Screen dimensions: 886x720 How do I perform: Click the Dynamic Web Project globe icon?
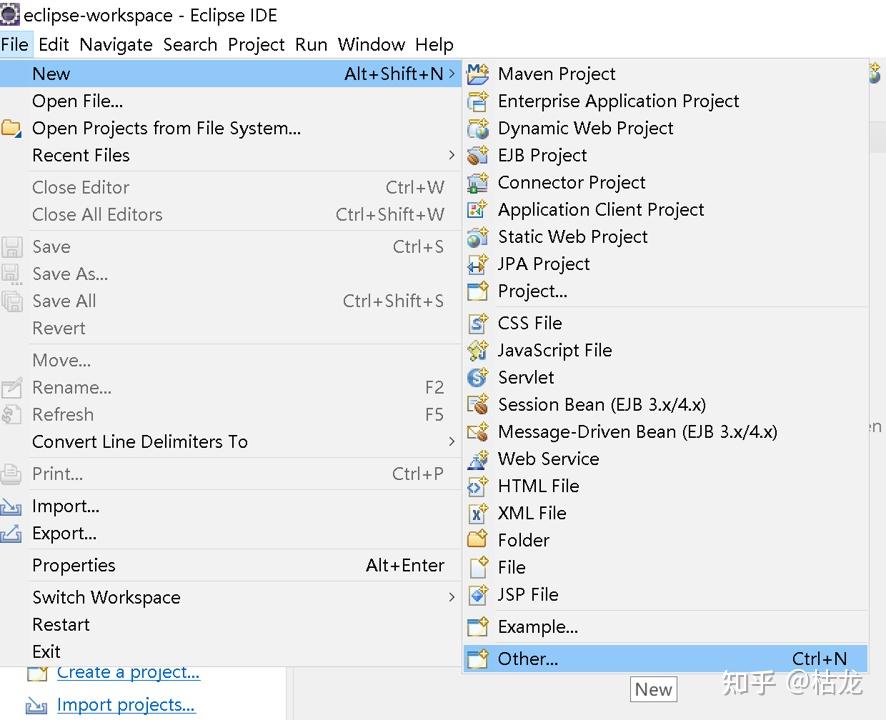(478, 128)
